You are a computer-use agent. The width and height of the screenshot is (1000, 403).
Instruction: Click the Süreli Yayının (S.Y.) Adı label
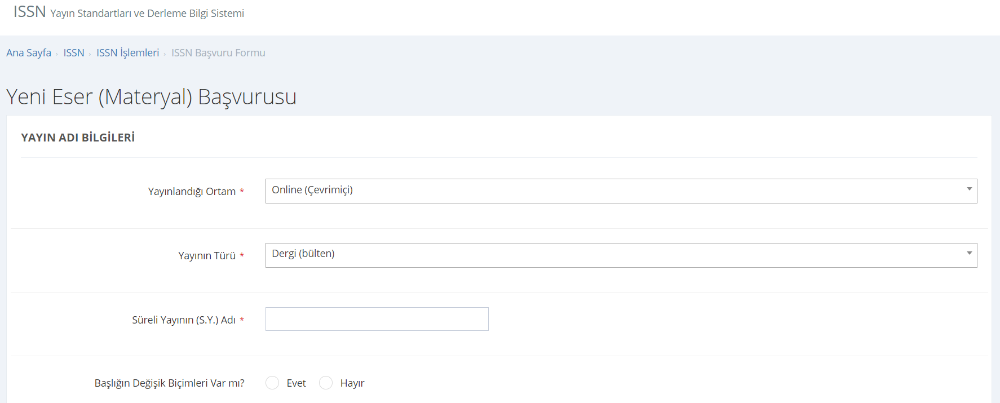(x=177, y=320)
